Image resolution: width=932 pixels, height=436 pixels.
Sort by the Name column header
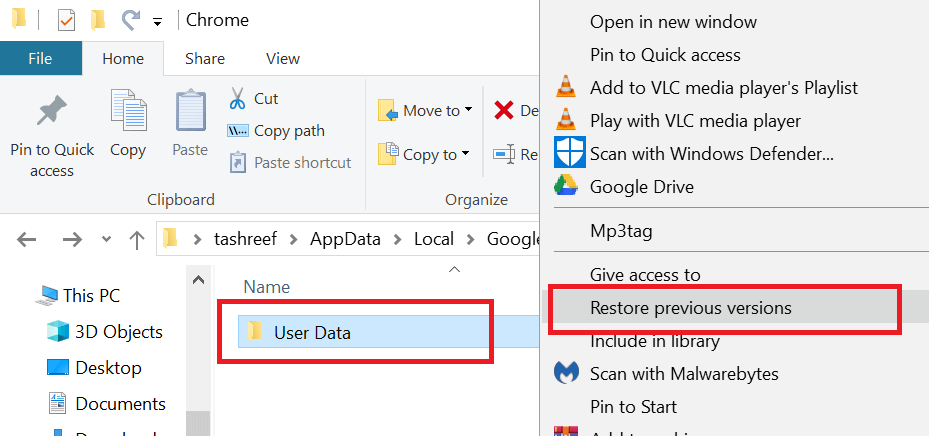pyautogui.click(x=267, y=287)
